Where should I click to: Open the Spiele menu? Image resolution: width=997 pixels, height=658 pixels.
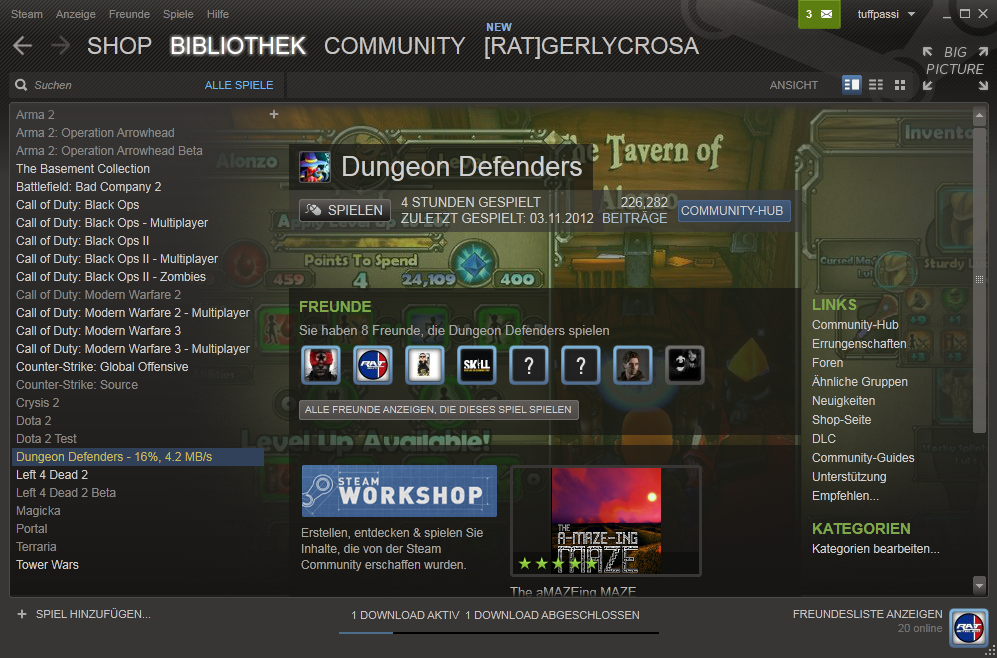pyautogui.click(x=178, y=14)
